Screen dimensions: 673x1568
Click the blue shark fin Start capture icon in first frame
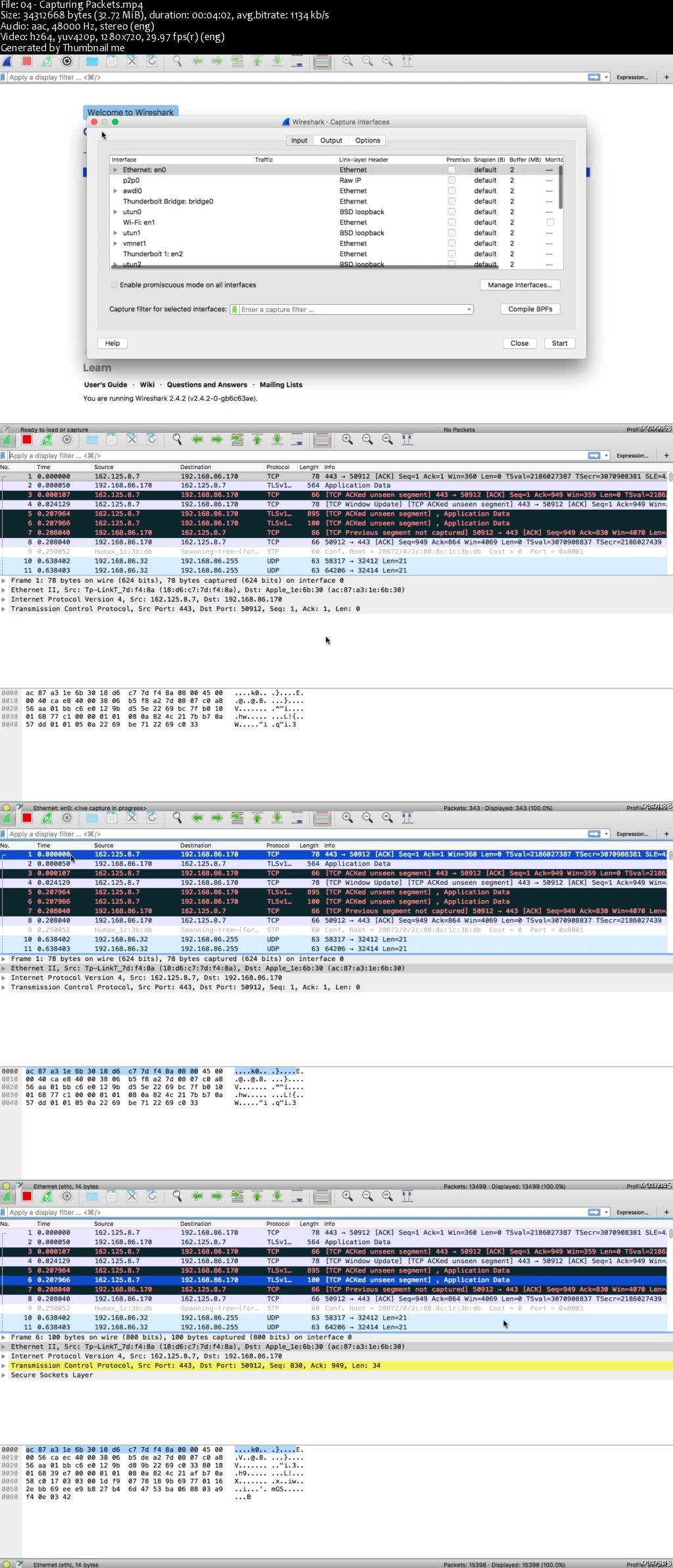click(x=7, y=61)
